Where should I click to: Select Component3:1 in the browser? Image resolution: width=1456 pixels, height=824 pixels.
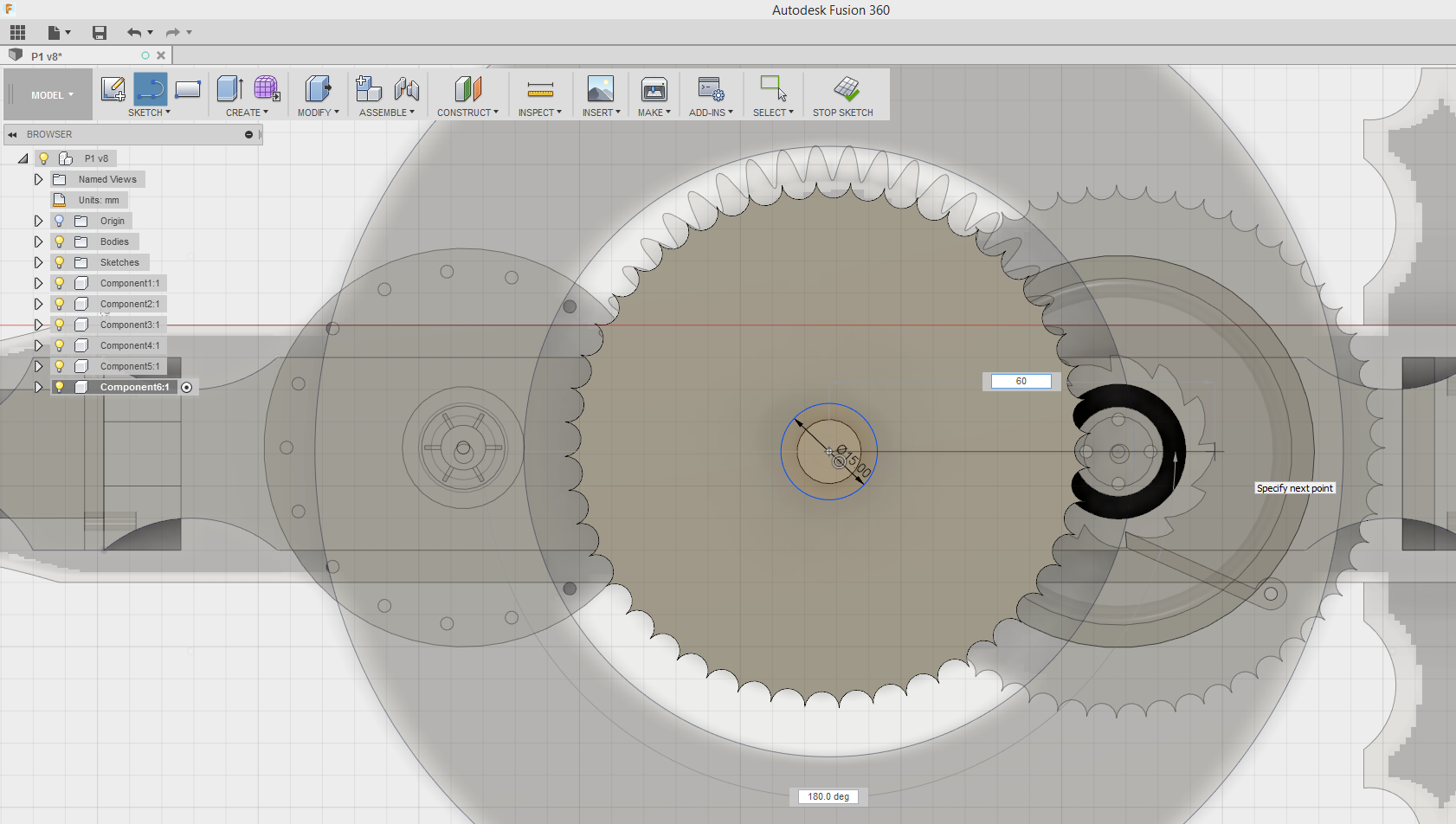point(130,325)
